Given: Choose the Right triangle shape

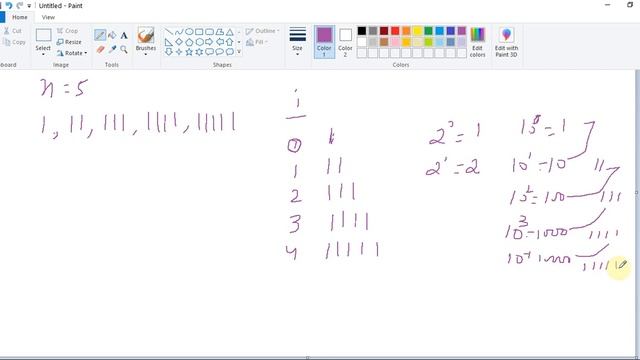Looking at the screenshot, I should point(169,42).
